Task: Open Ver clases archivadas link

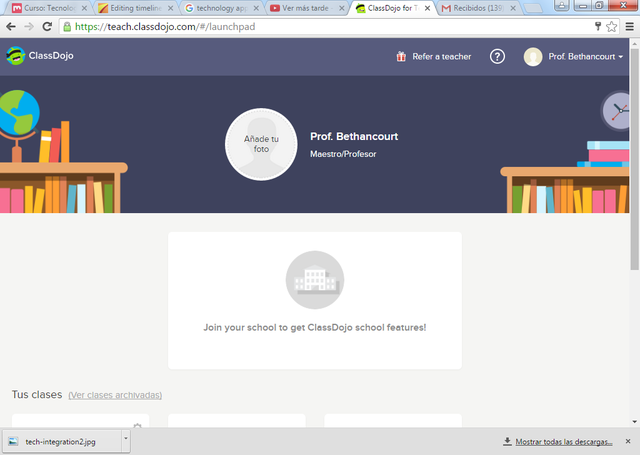Action: [115, 395]
